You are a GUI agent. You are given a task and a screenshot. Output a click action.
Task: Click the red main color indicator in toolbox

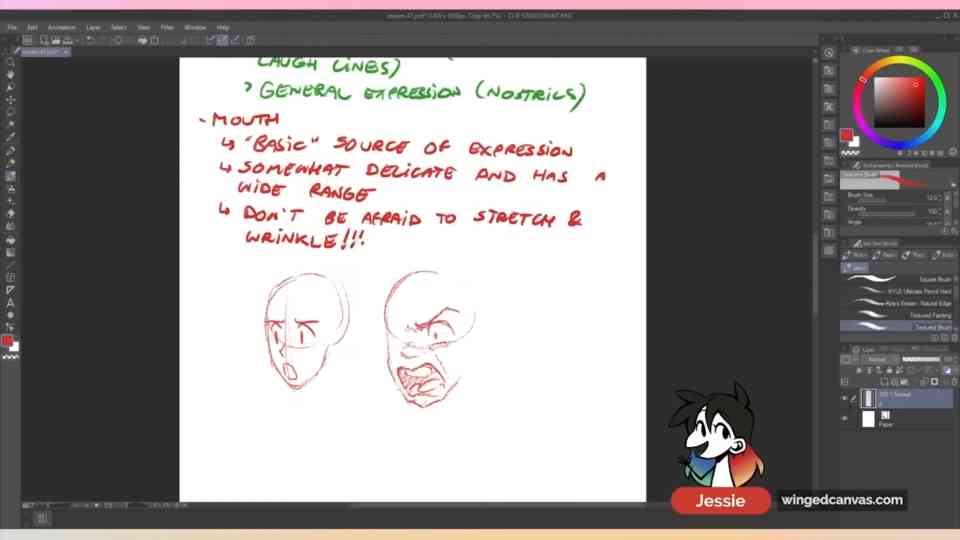[7, 340]
